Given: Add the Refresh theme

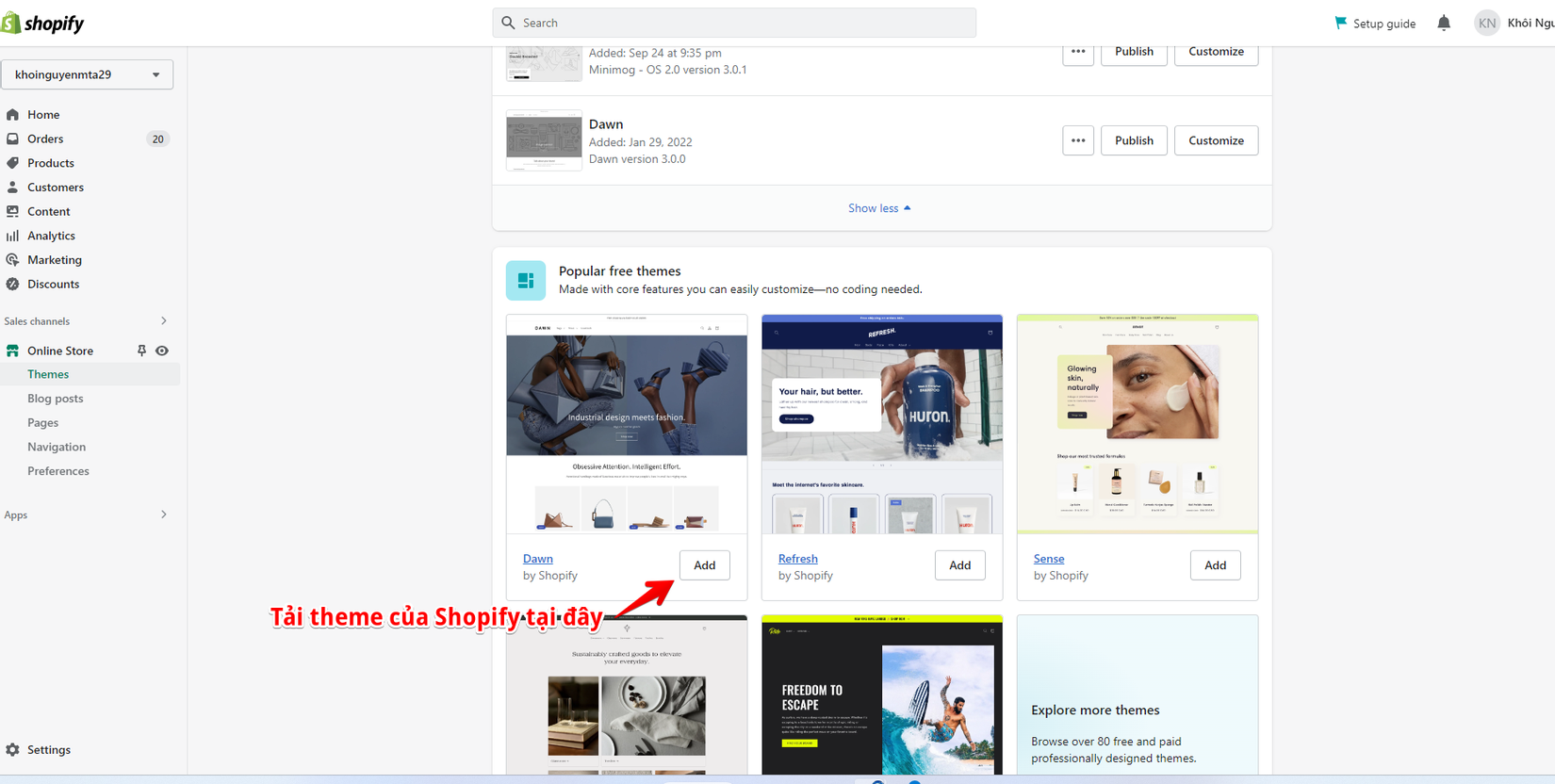Looking at the screenshot, I should point(960,565).
